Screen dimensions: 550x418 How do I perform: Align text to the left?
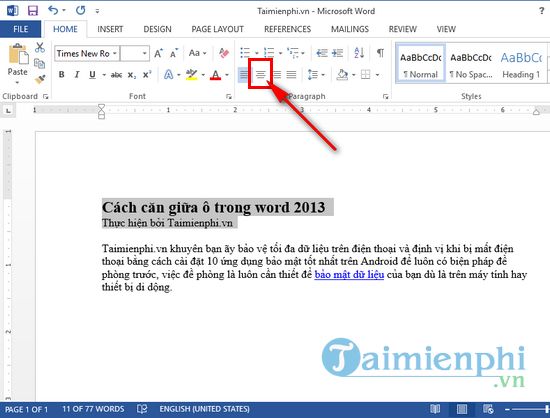pyautogui.click(x=243, y=75)
